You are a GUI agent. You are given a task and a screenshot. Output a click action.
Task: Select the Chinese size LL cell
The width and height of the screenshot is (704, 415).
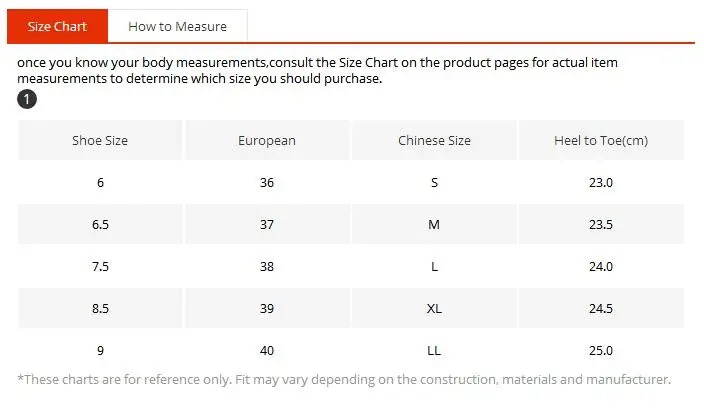pos(434,350)
